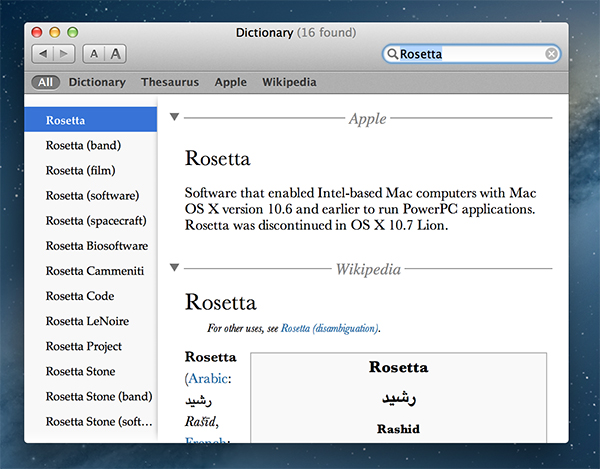Minimize the window using the yellow button
The height and width of the screenshot is (469, 600).
click(55, 32)
